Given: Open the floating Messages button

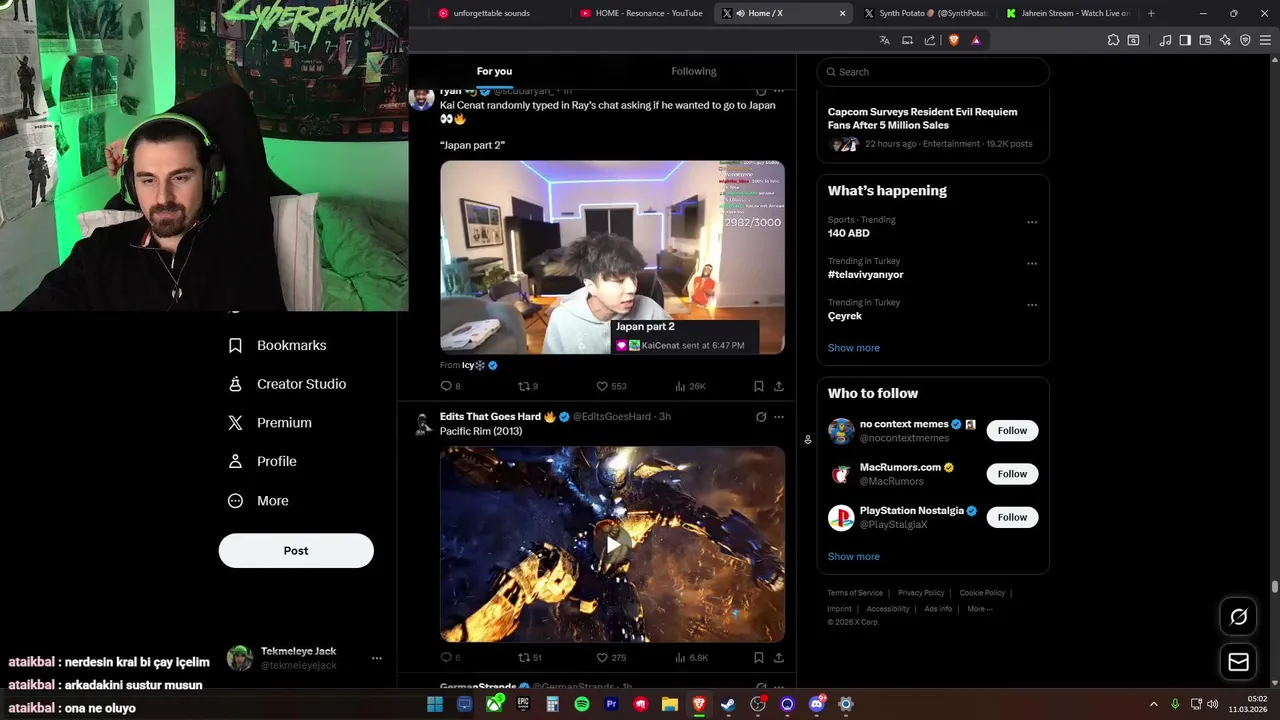Looking at the screenshot, I should (1238, 662).
